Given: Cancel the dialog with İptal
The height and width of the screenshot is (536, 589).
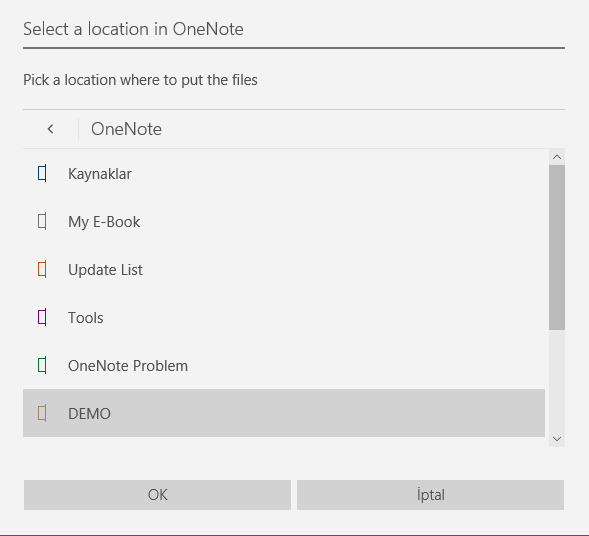Looking at the screenshot, I should click(430, 495).
